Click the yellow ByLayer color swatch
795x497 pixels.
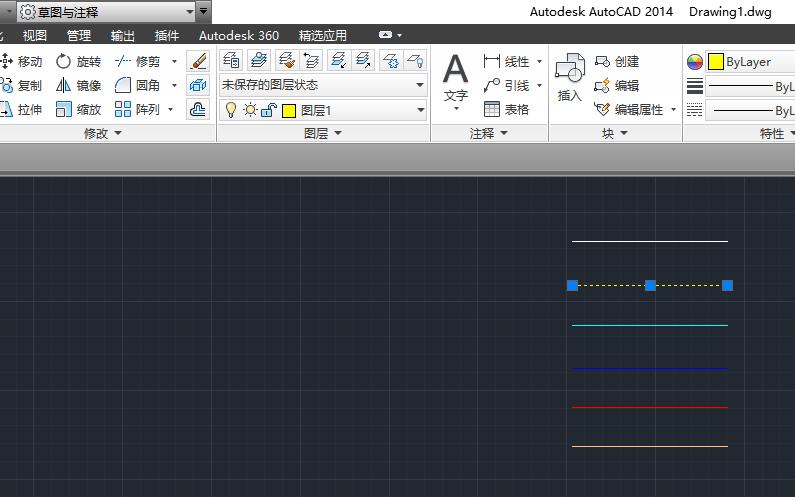[716, 62]
